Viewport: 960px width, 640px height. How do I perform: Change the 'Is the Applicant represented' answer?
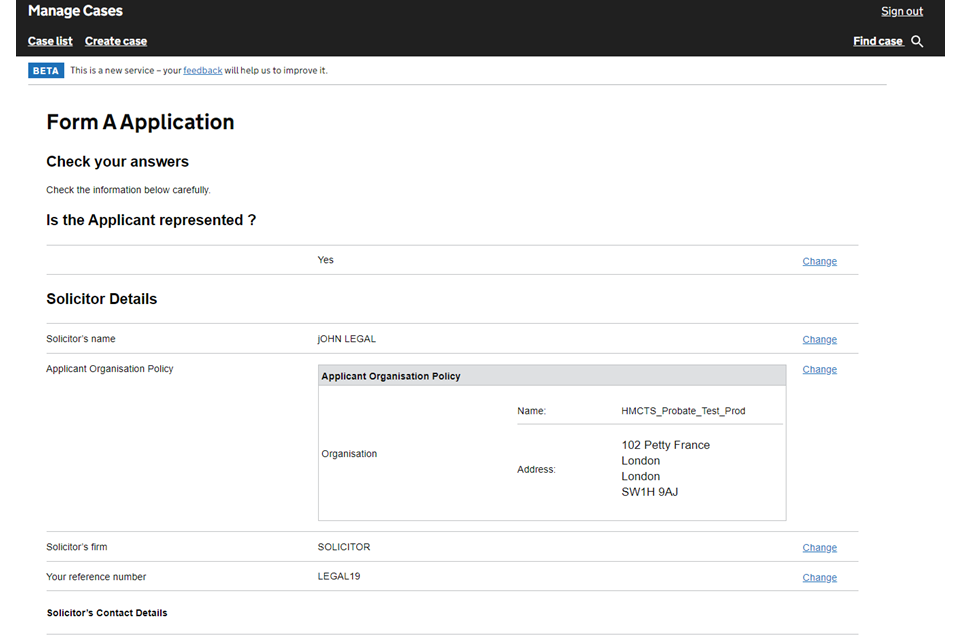coord(819,261)
